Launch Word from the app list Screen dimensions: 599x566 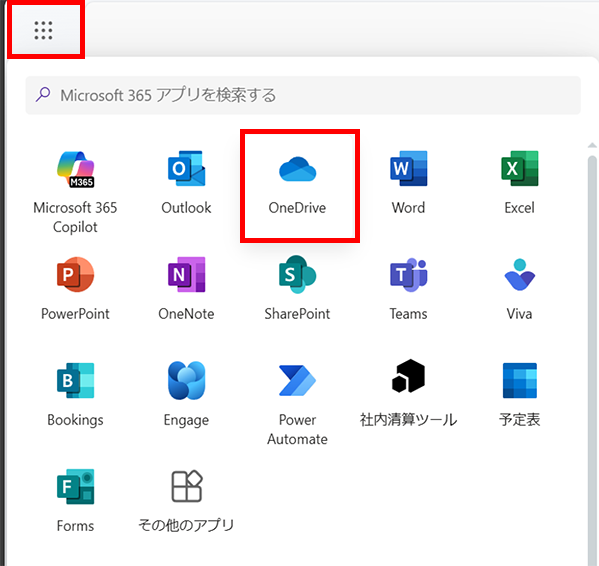click(x=408, y=183)
